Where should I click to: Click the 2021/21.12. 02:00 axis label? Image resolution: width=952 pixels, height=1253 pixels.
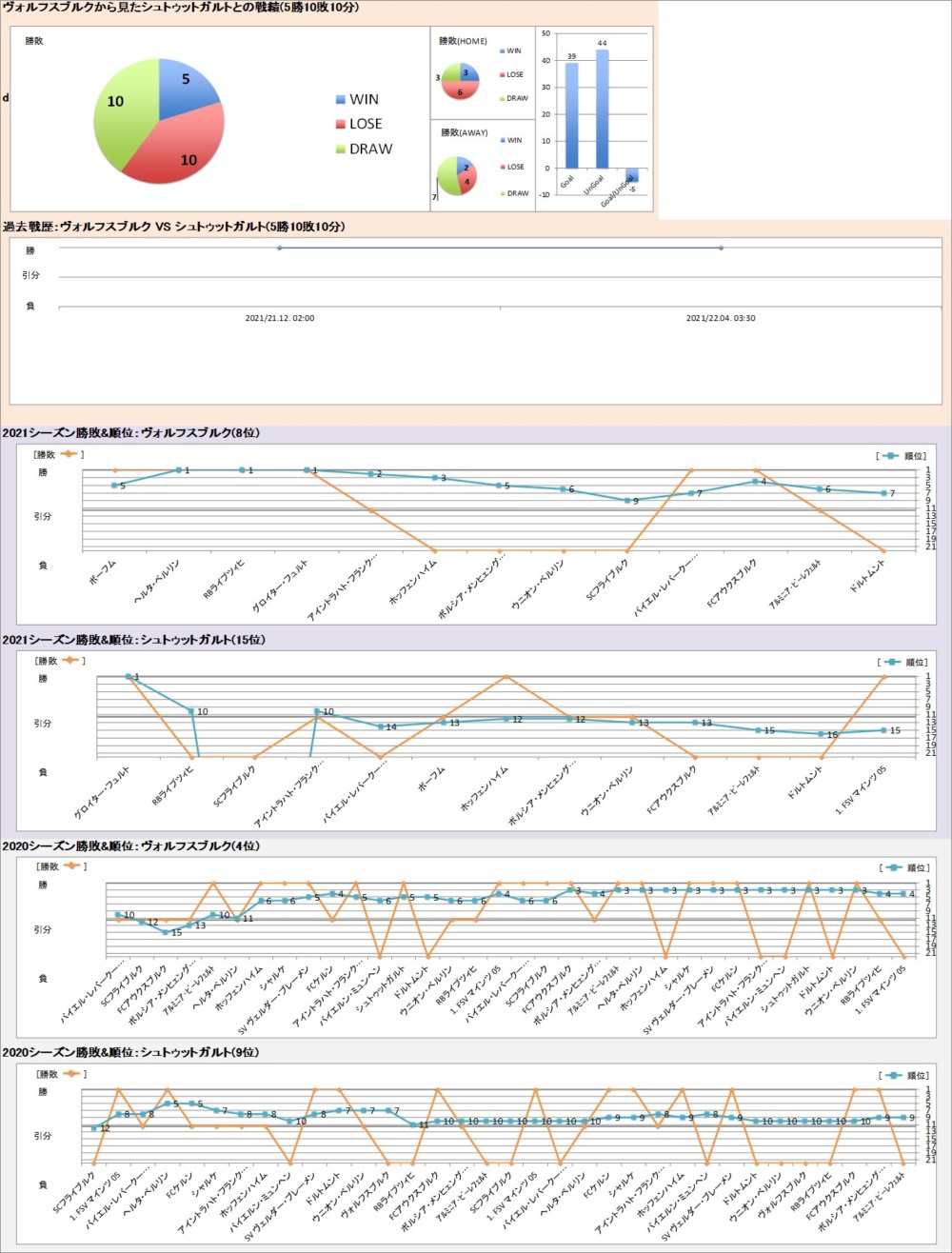[280, 318]
